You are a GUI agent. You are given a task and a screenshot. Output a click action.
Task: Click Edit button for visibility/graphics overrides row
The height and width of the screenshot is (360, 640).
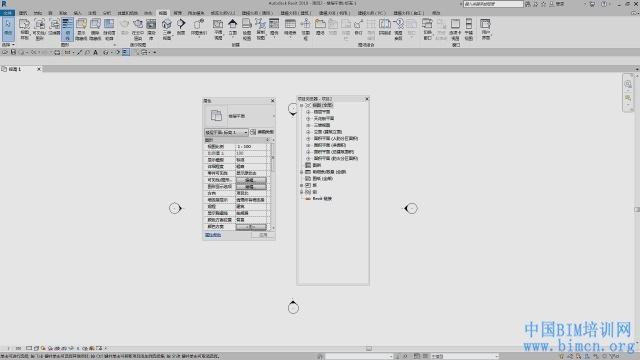251,180
